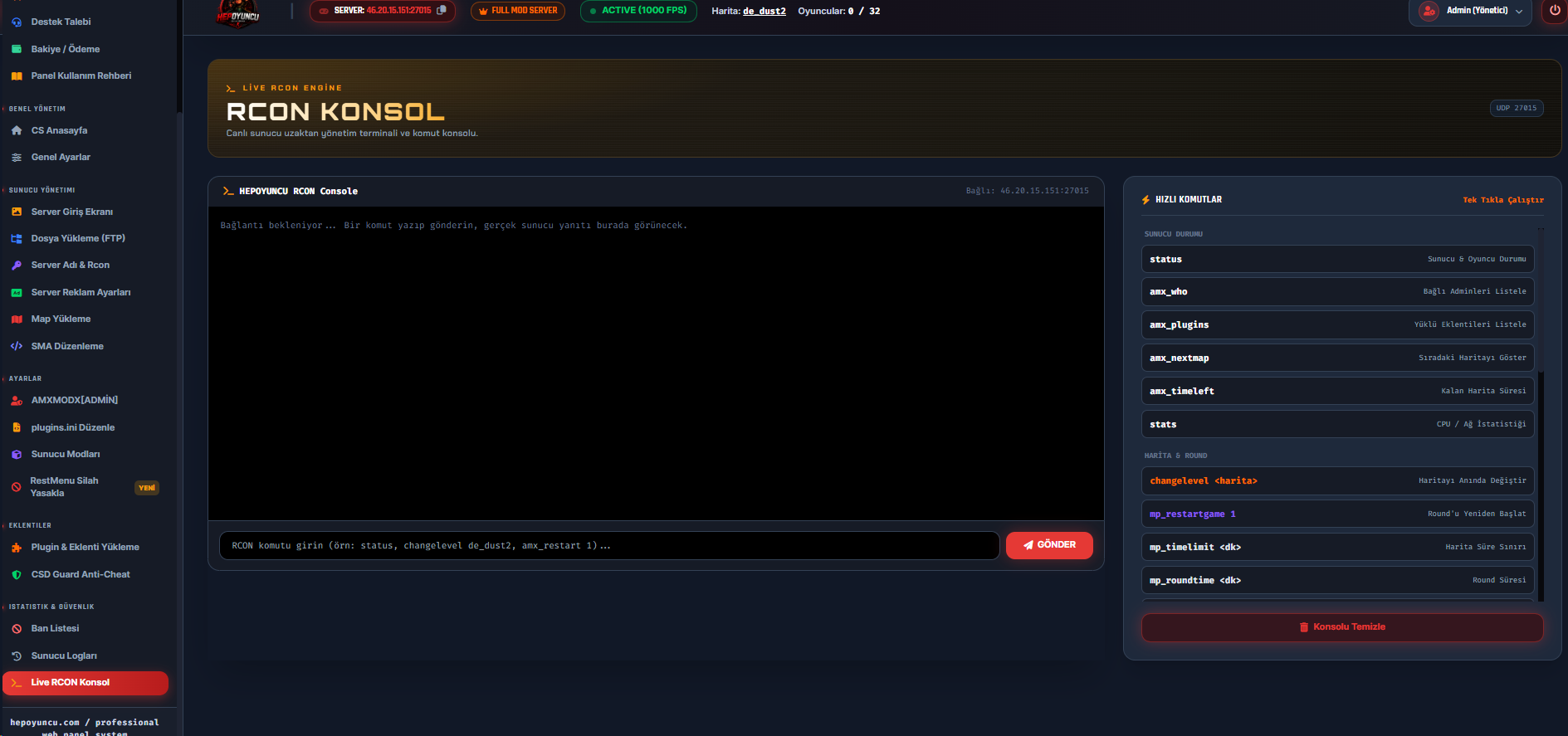Image resolution: width=1568 pixels, height=736 pixels.
Task: Run the amx_timeleft quick command
Action: click(x=1338, y=392)
